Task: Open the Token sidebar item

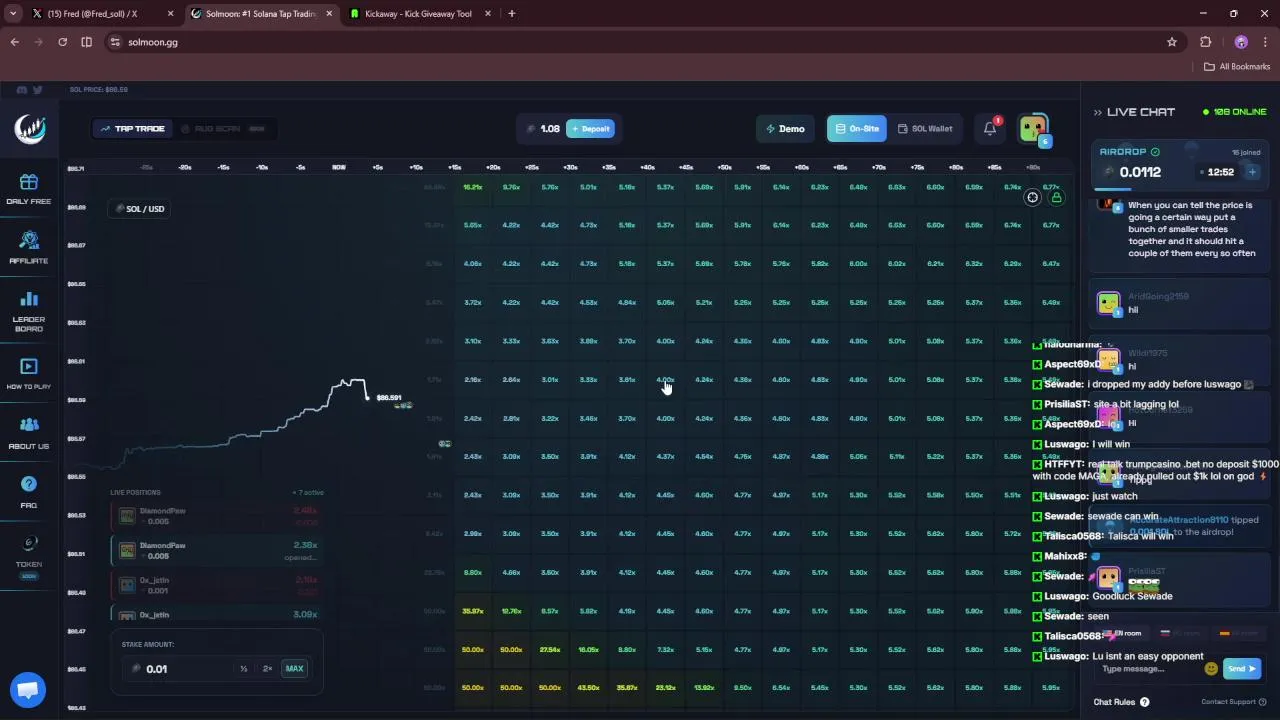Action: pos(28,554)
